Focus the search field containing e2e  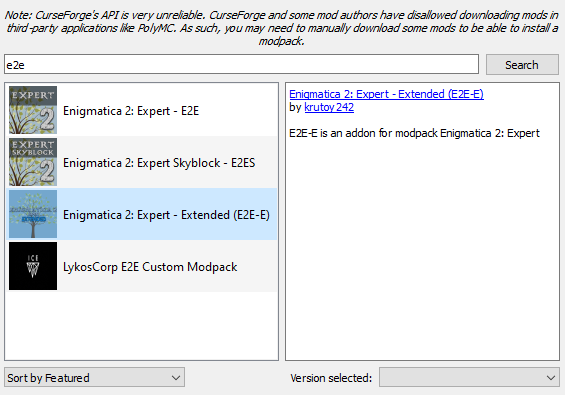tap(241, 65)
